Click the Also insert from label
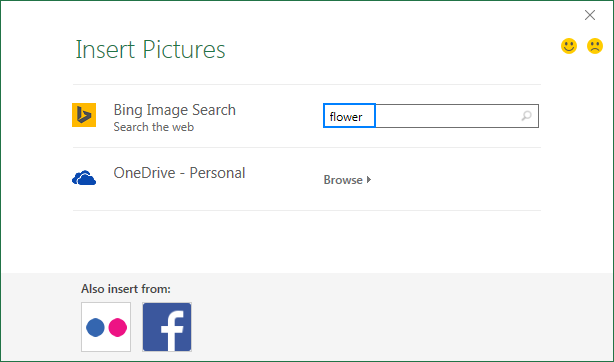The width and height of the screenshot is (614, 362). (x=126, y=289)
